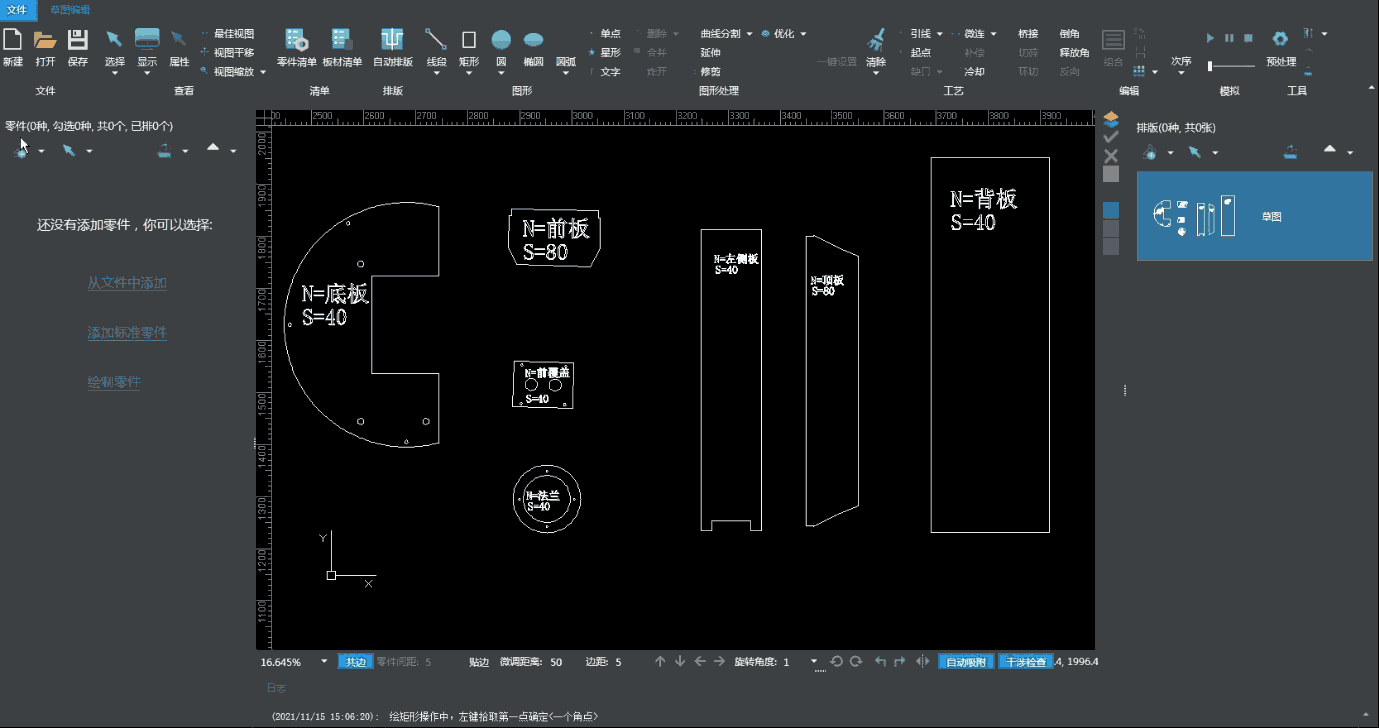Select the 圆 circle drawing tool
The image size is (1379, 728).
(501, 40)
